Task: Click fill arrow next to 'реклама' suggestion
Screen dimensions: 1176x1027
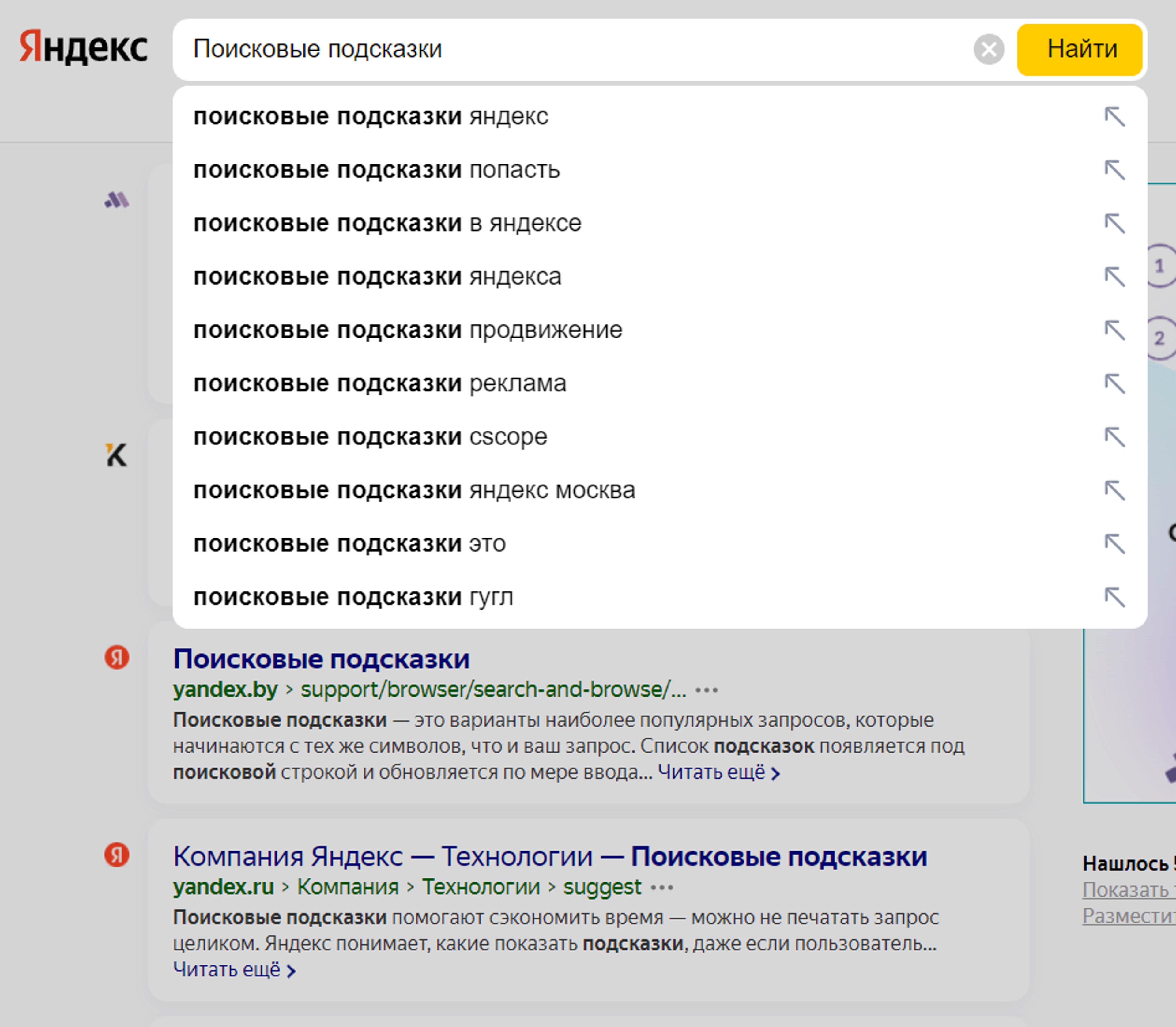Action: 1115,383
